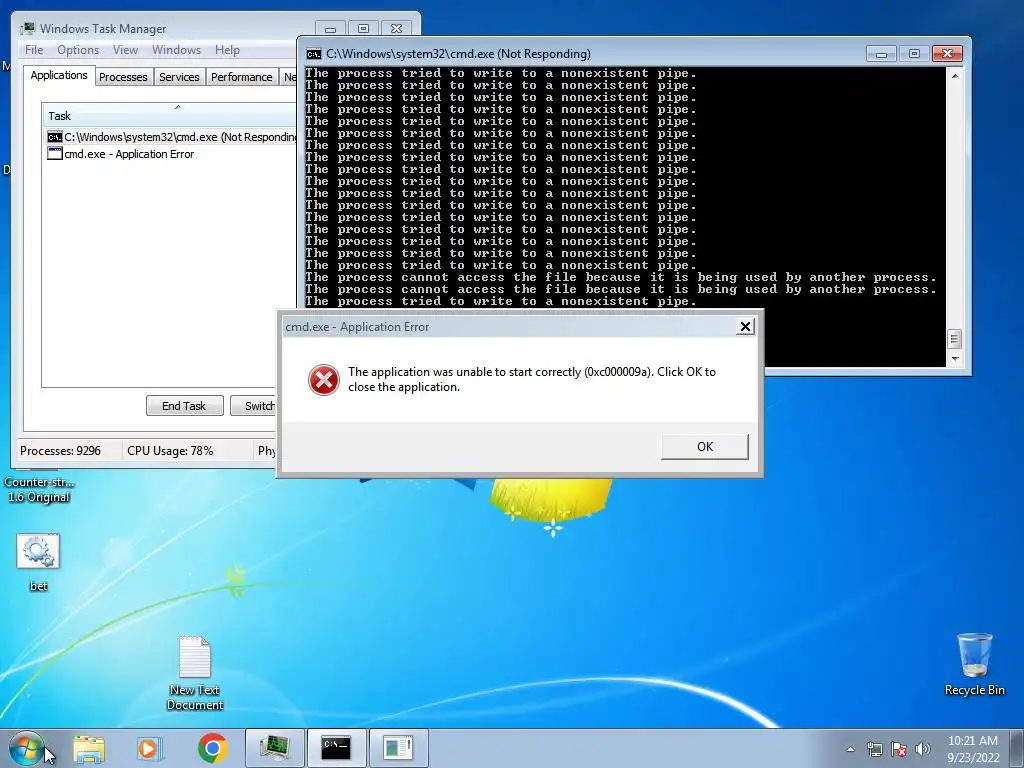This screenshot has width=1024, height=768.
Task: Click the cmd window scrollbar up arrow
Action: coord(955,76)
